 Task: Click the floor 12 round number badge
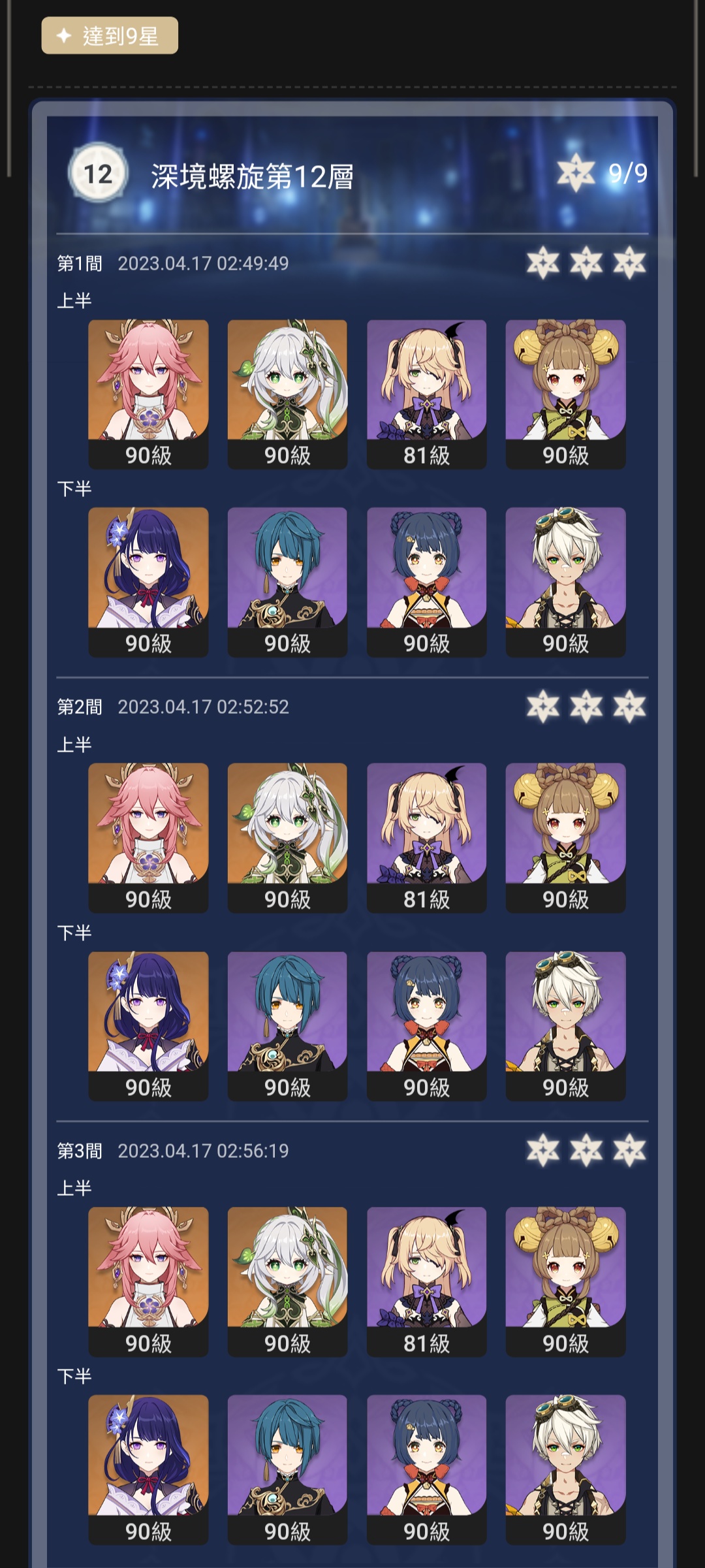(98, 174)
